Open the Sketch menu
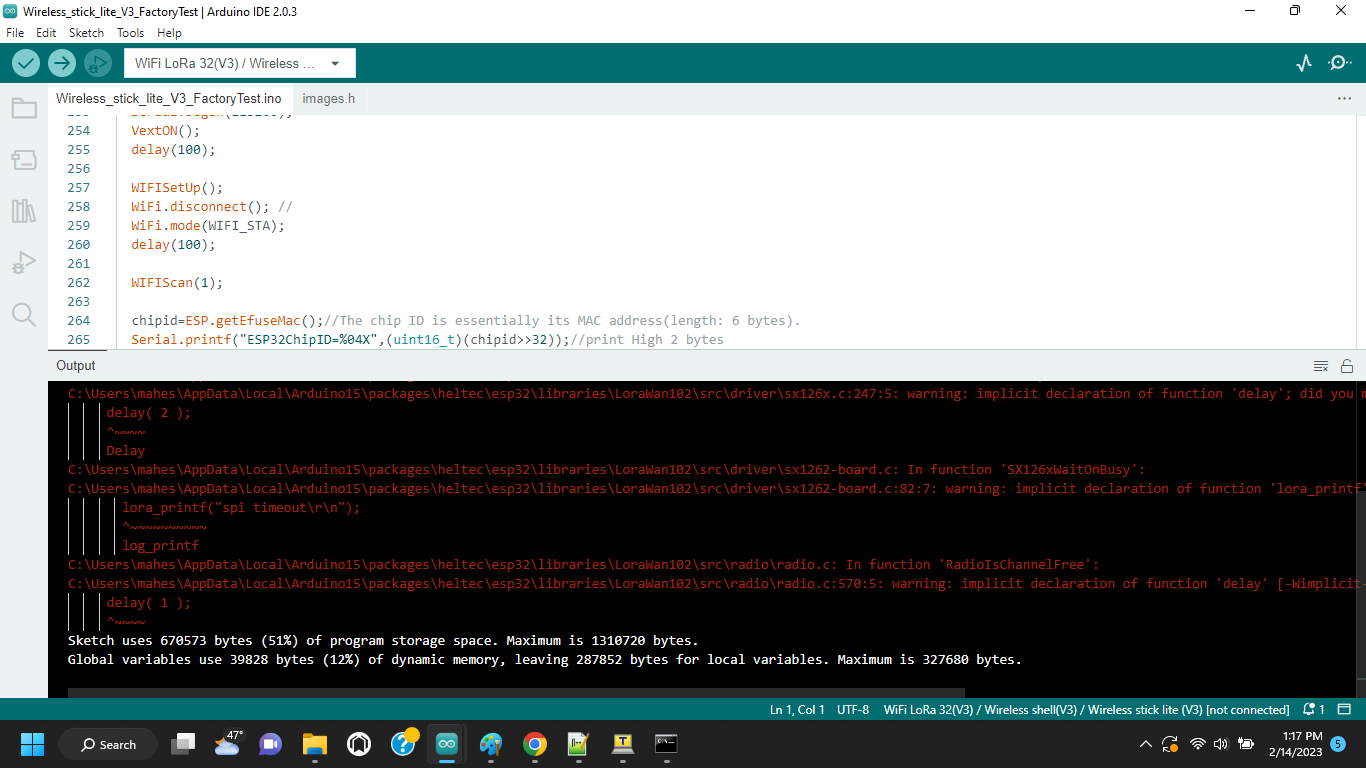Viewport: 1366px width, 768px height. pos(86,32)
